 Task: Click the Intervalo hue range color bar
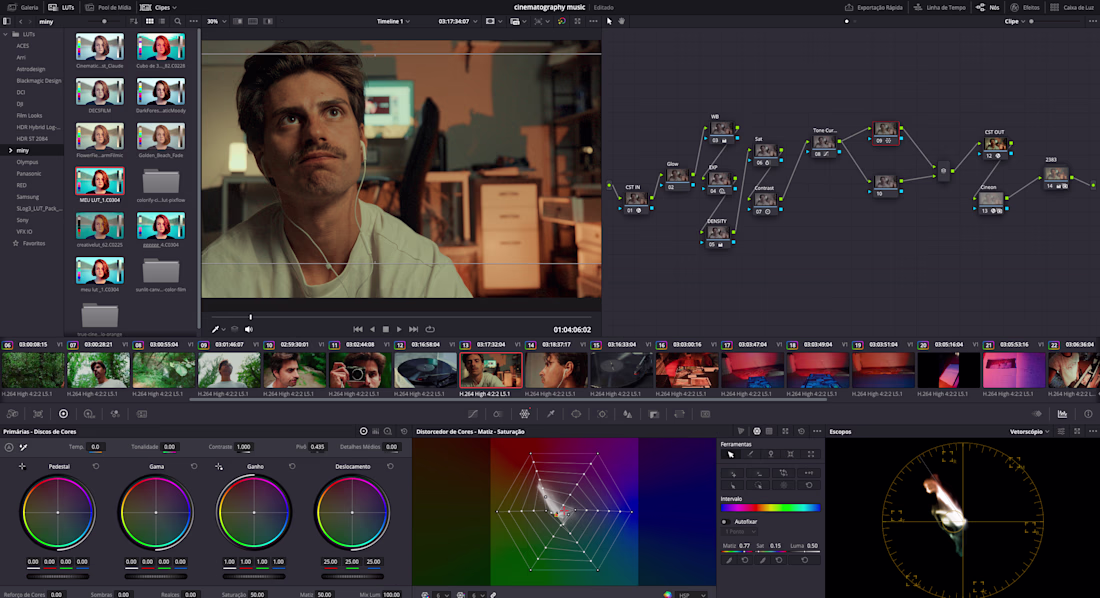coord(770,507)
